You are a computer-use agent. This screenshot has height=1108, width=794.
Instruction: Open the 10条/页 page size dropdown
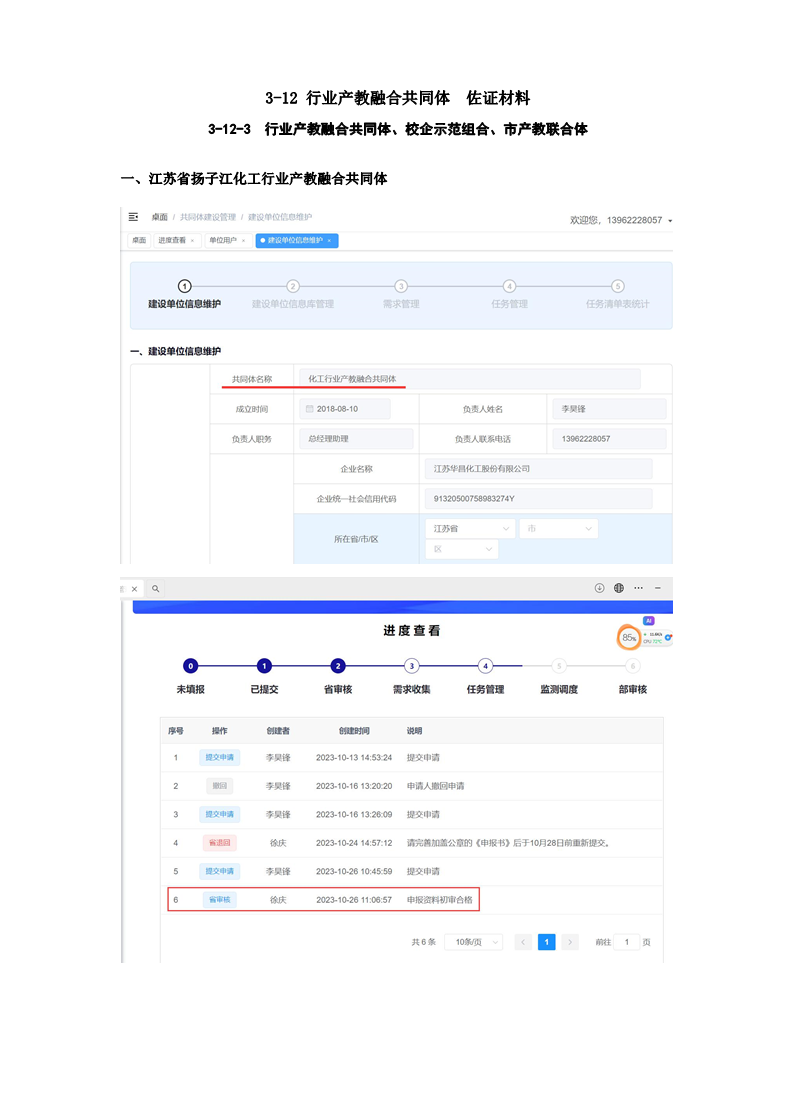473,942
